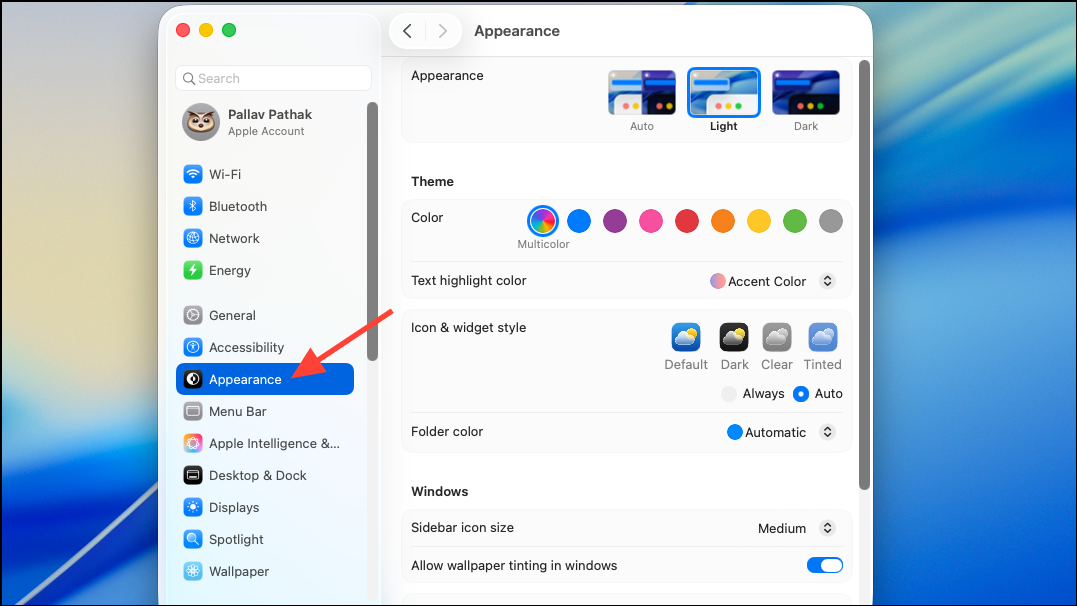Select the Auto radio button
This screenshot has height=606, width=1077.
(x=800, y=394)
